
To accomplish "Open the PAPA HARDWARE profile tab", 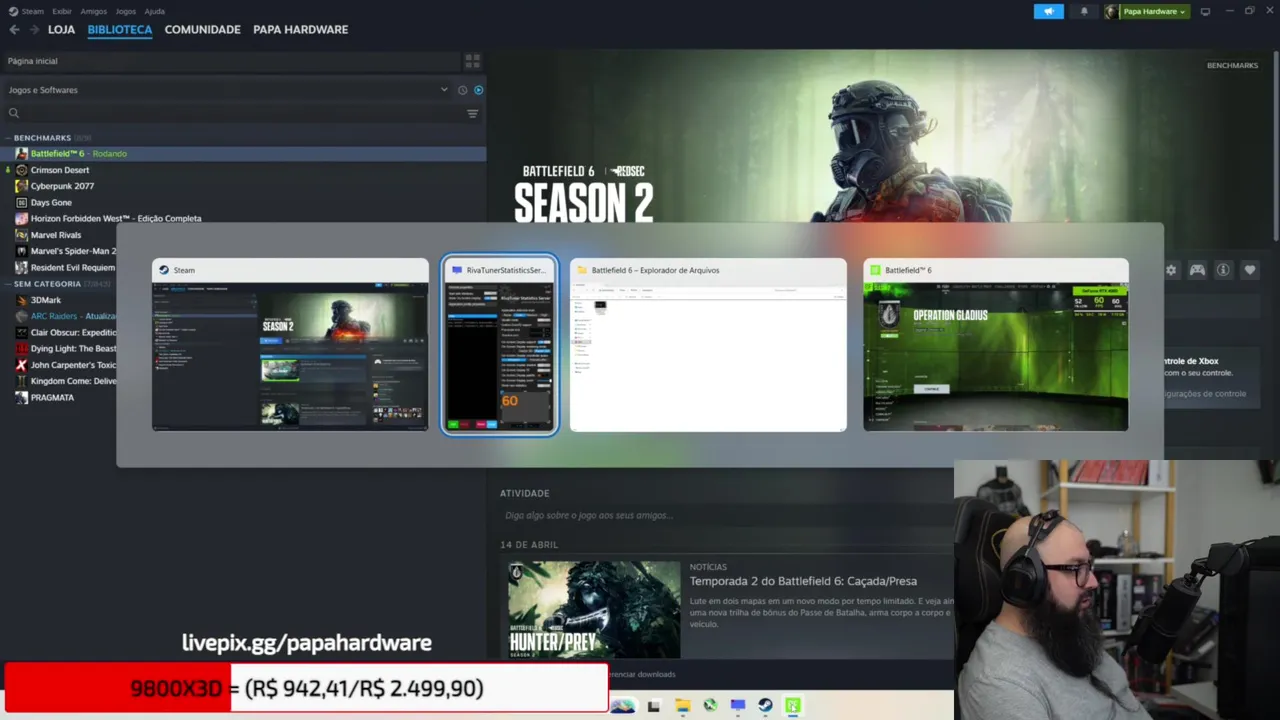I will click(x=301, y=30).
